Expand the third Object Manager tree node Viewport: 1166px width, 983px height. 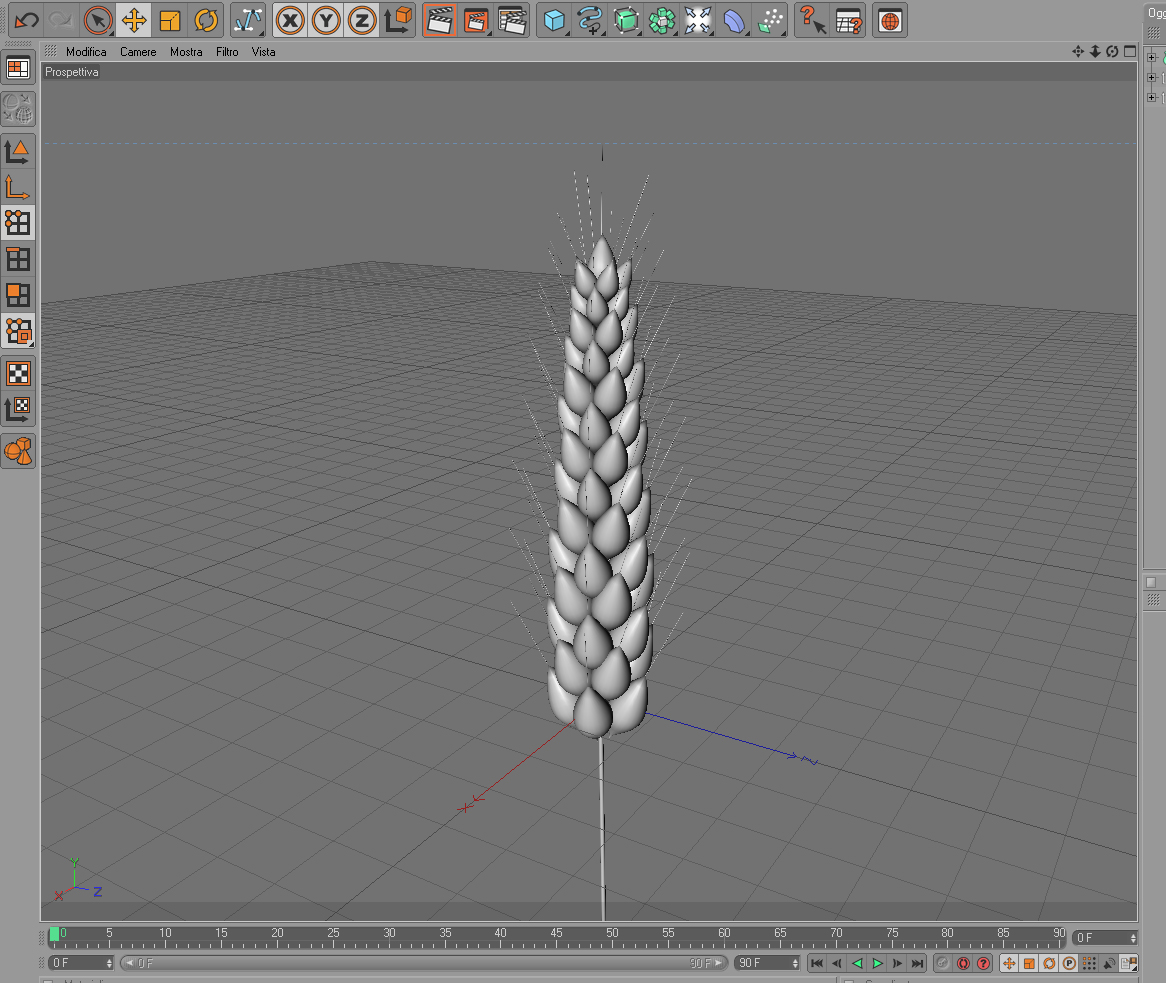pos(1151,97)
